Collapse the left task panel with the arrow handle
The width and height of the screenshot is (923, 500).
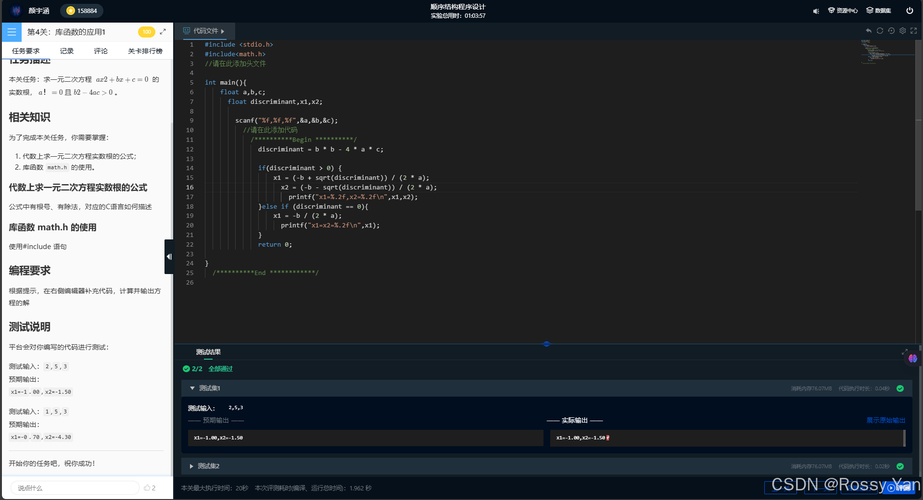tap(169, 257)
